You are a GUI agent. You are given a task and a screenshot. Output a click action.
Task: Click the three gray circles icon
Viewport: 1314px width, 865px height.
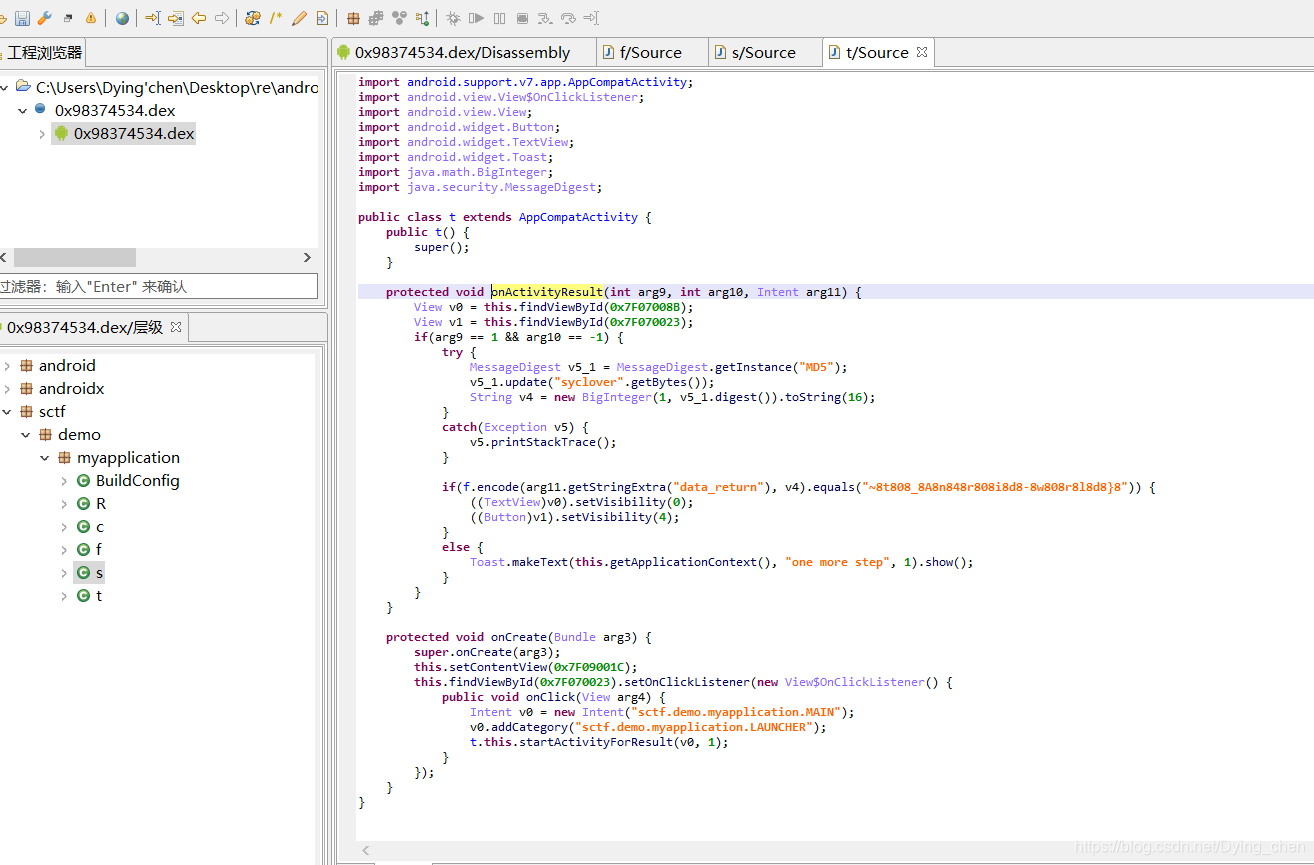[399, 18]
